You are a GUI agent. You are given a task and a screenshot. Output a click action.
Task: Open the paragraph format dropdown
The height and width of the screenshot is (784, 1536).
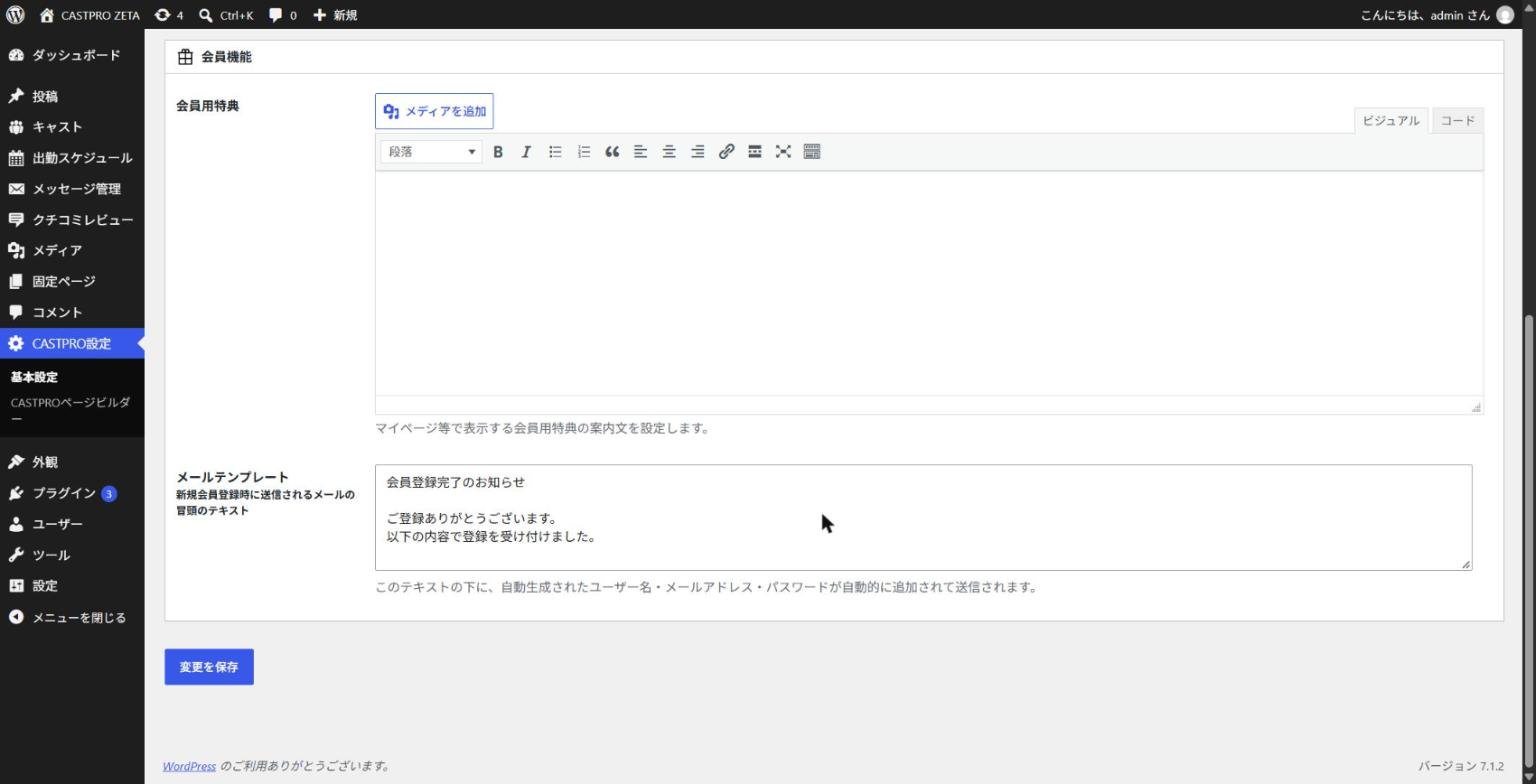tap(431, 152)
